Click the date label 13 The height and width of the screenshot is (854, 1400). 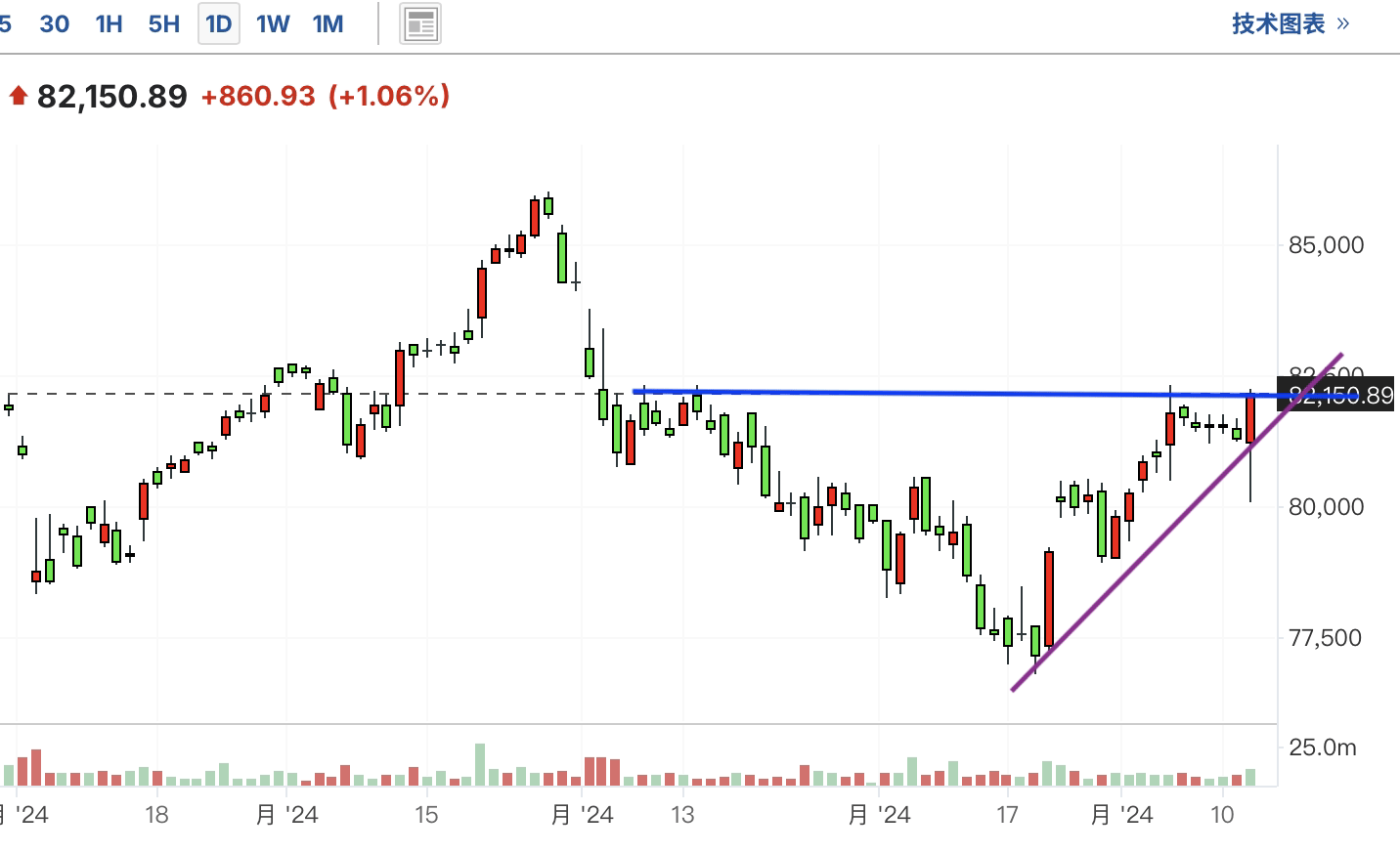682,814
